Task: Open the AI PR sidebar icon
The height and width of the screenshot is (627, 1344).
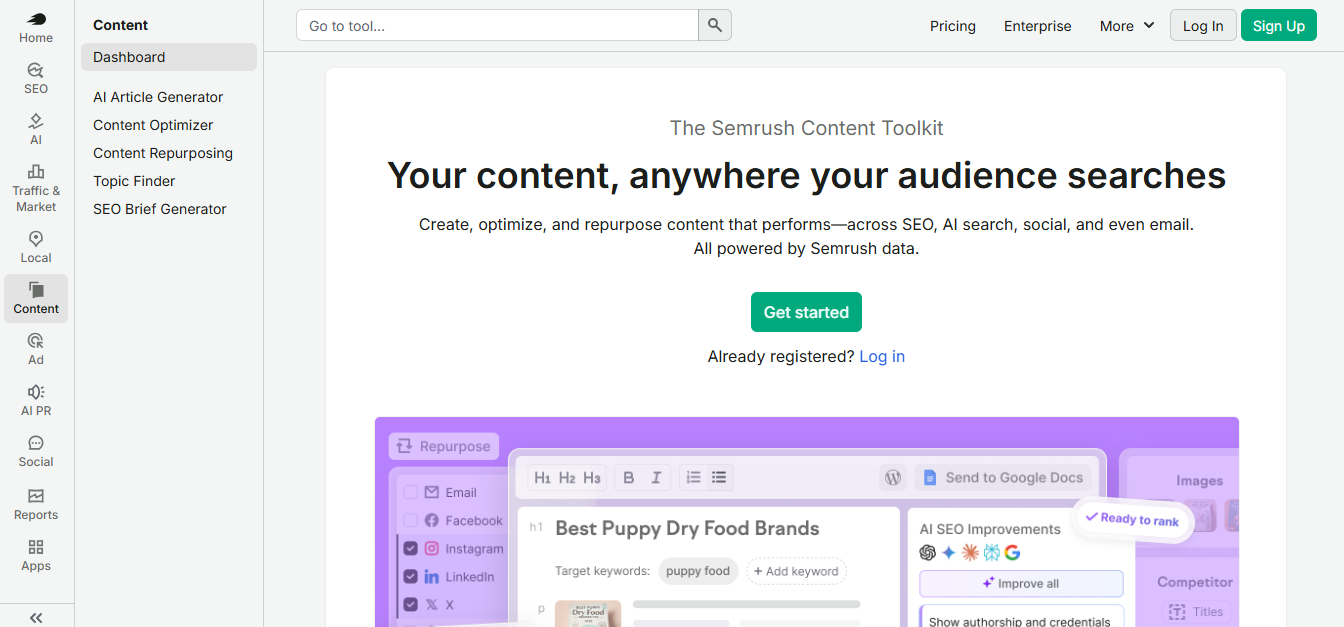Action: (36, 400)
